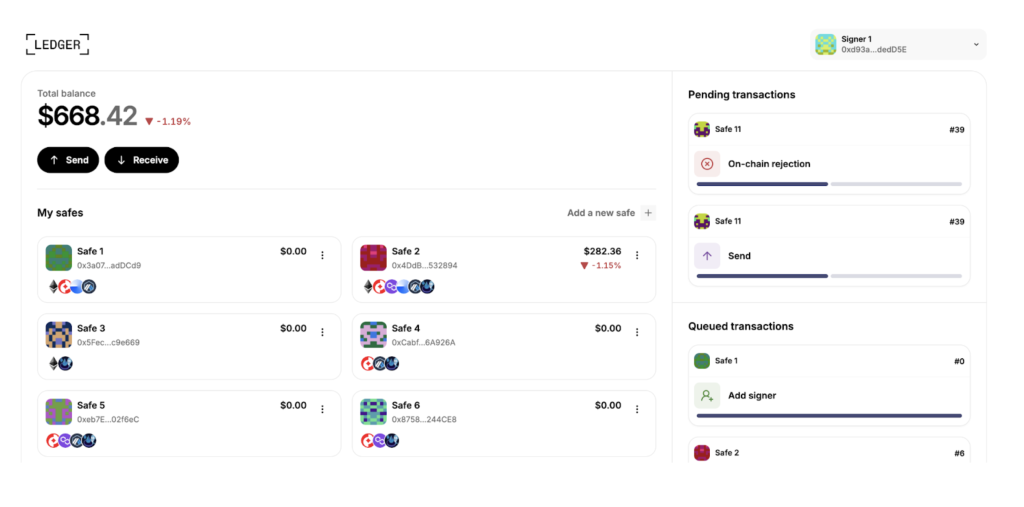Click the On-chain rejection cancel icon
The image size is (1024, 507).
(707, 164)
